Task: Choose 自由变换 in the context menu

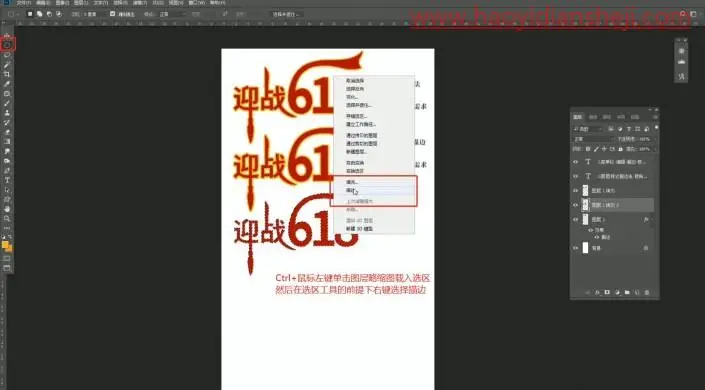Action: [355, 163]
